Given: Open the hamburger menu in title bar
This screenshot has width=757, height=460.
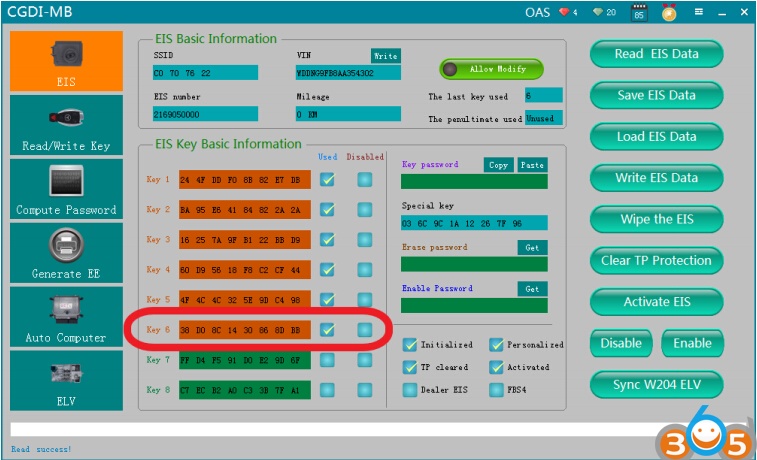Looking at the screenshot, I should [x=695, y=12].
